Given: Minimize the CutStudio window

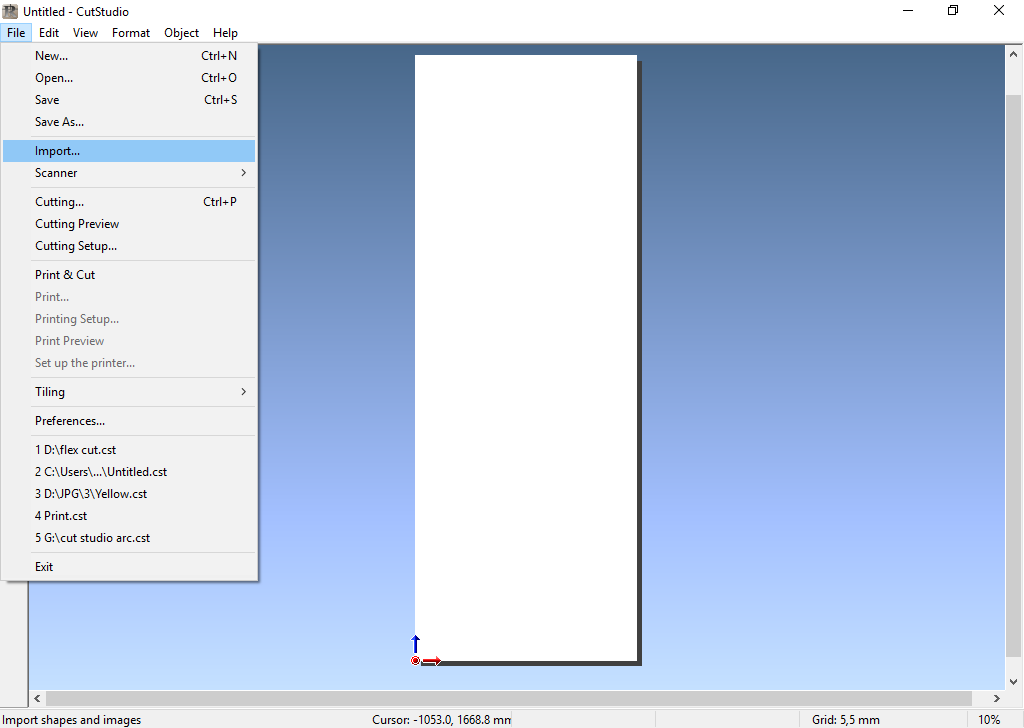Looking at the screenshot, I should (x=908, y=11).
